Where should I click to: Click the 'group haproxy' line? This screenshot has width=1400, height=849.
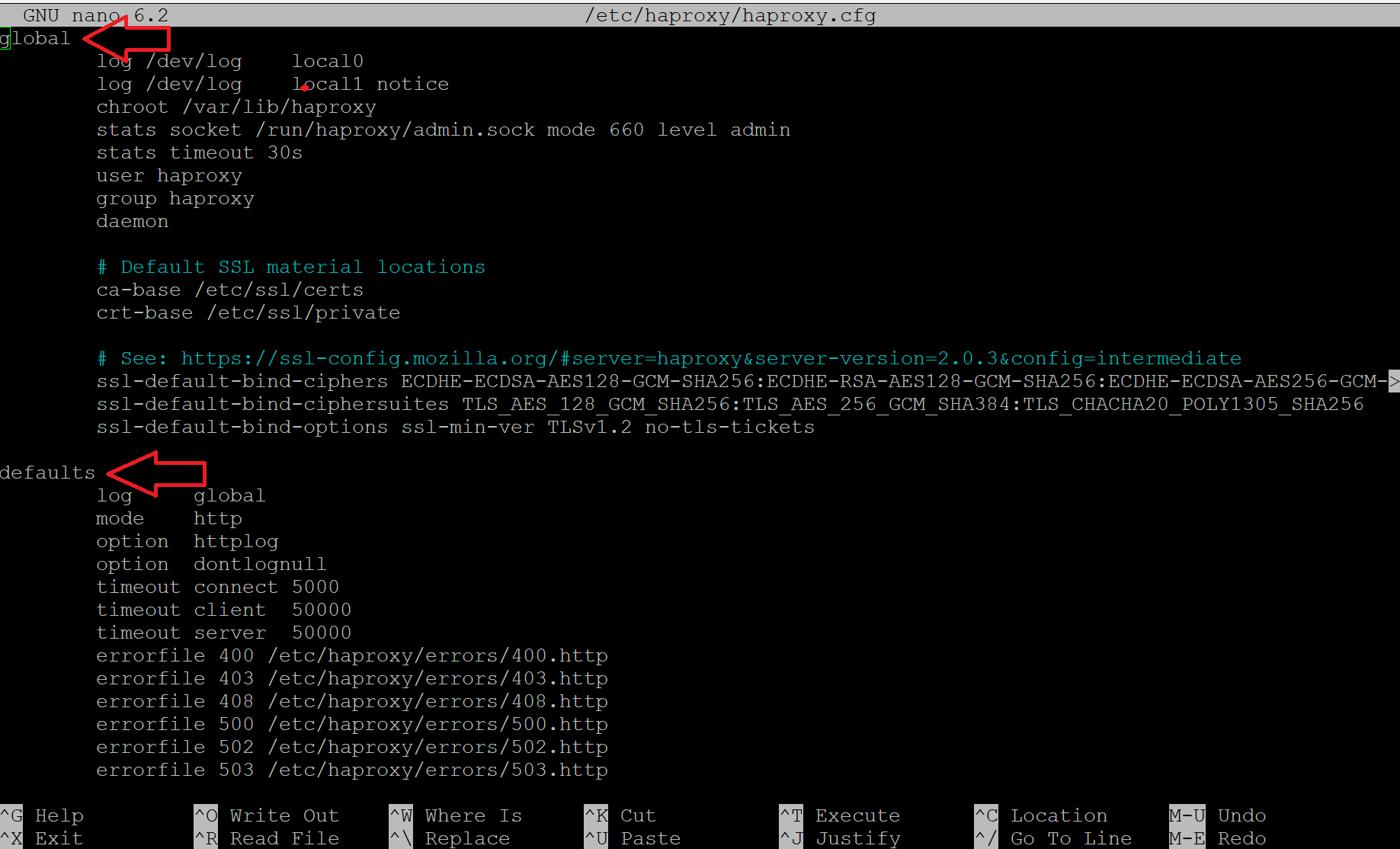coord(175,198)
